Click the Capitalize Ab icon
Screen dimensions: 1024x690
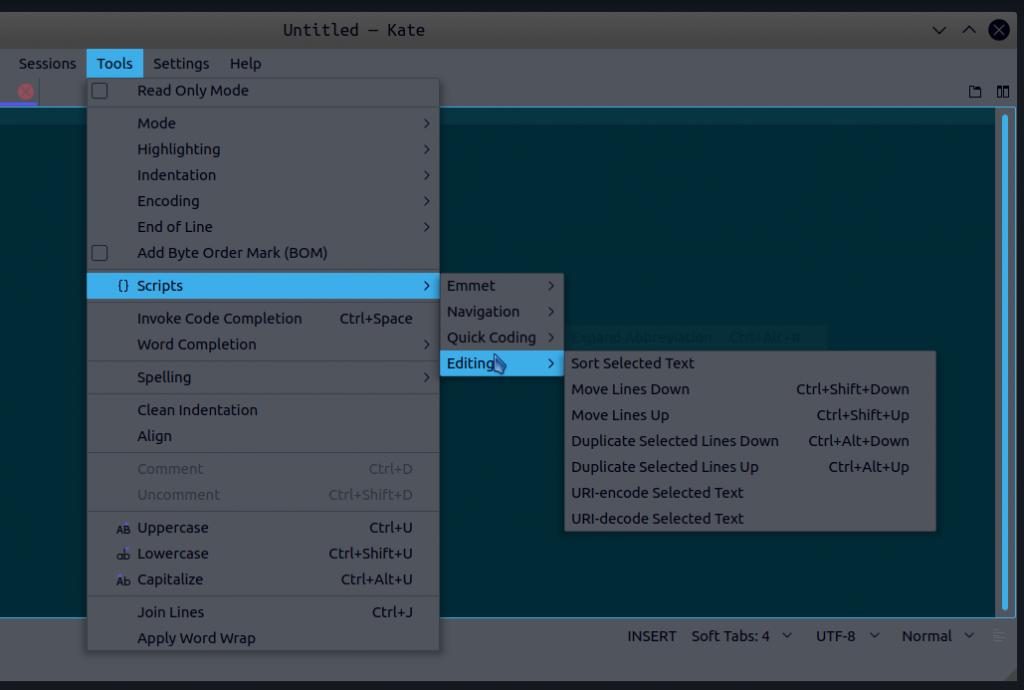123,580
